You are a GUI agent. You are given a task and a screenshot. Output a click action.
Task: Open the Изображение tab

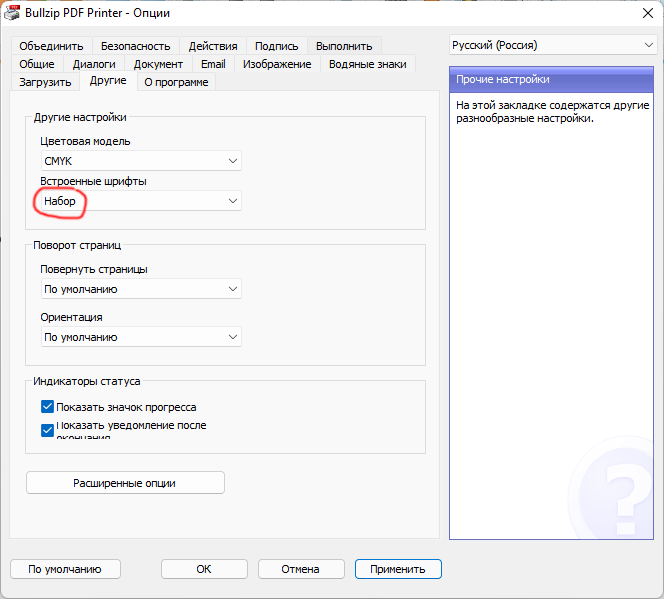pos(277,64)
